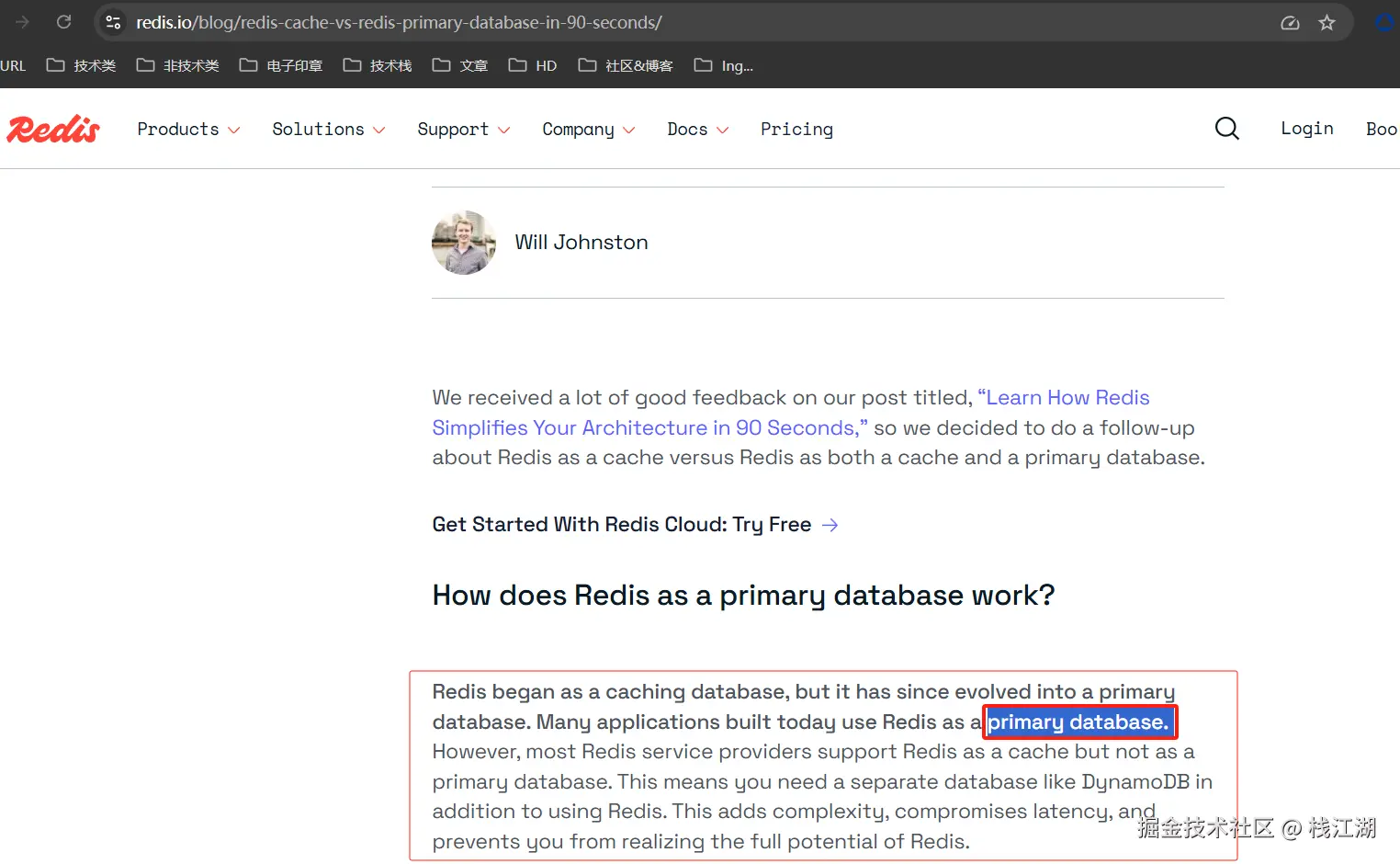Click the Redis logo
1400x864 pixels.
(53, 130)
